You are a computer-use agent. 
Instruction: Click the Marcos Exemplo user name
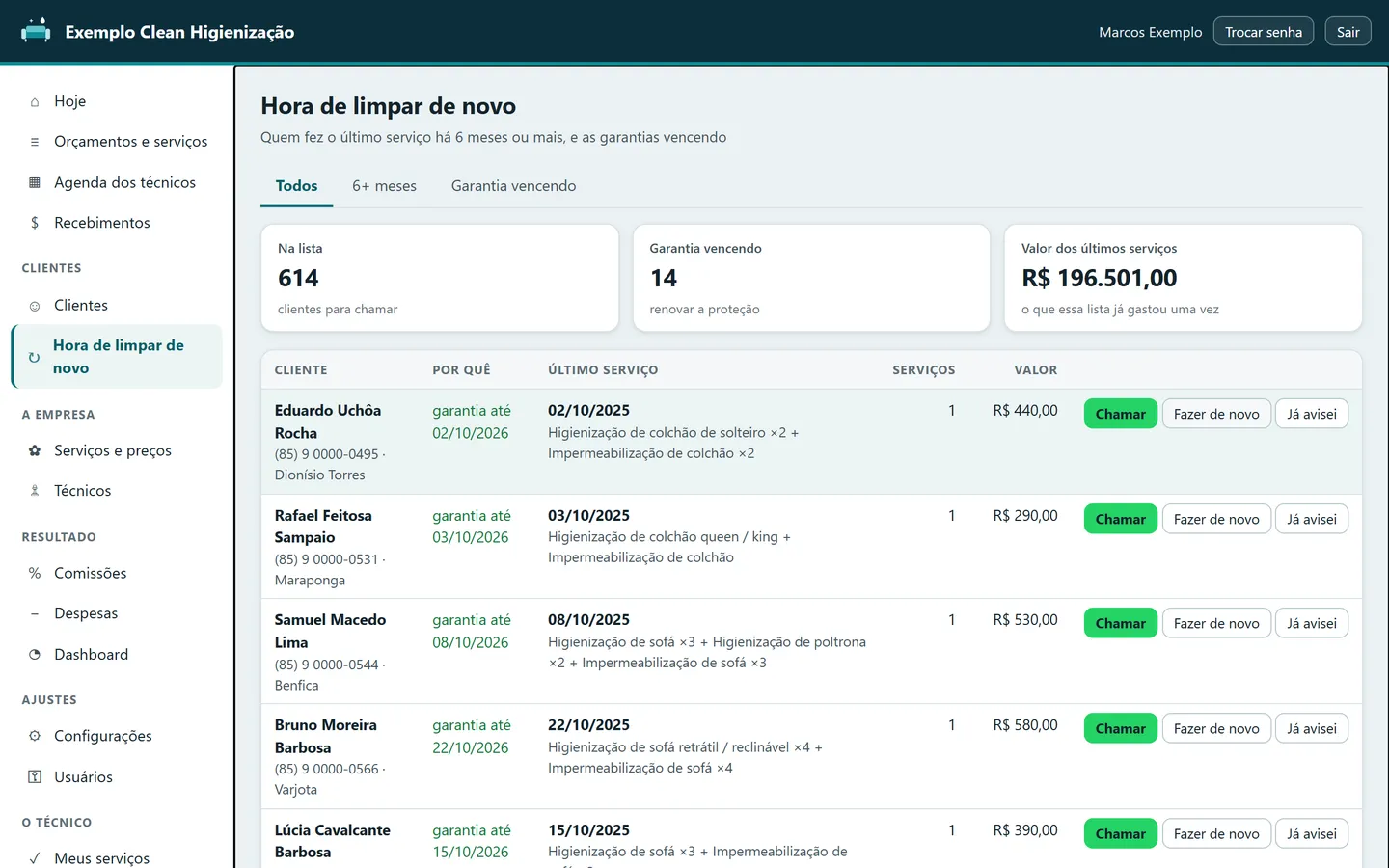pos(1150,32)
